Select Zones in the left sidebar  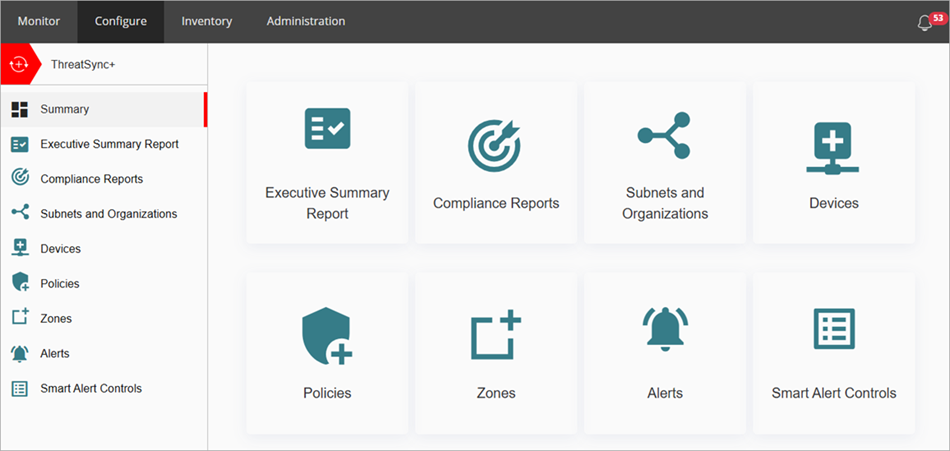tap(56, 318)
